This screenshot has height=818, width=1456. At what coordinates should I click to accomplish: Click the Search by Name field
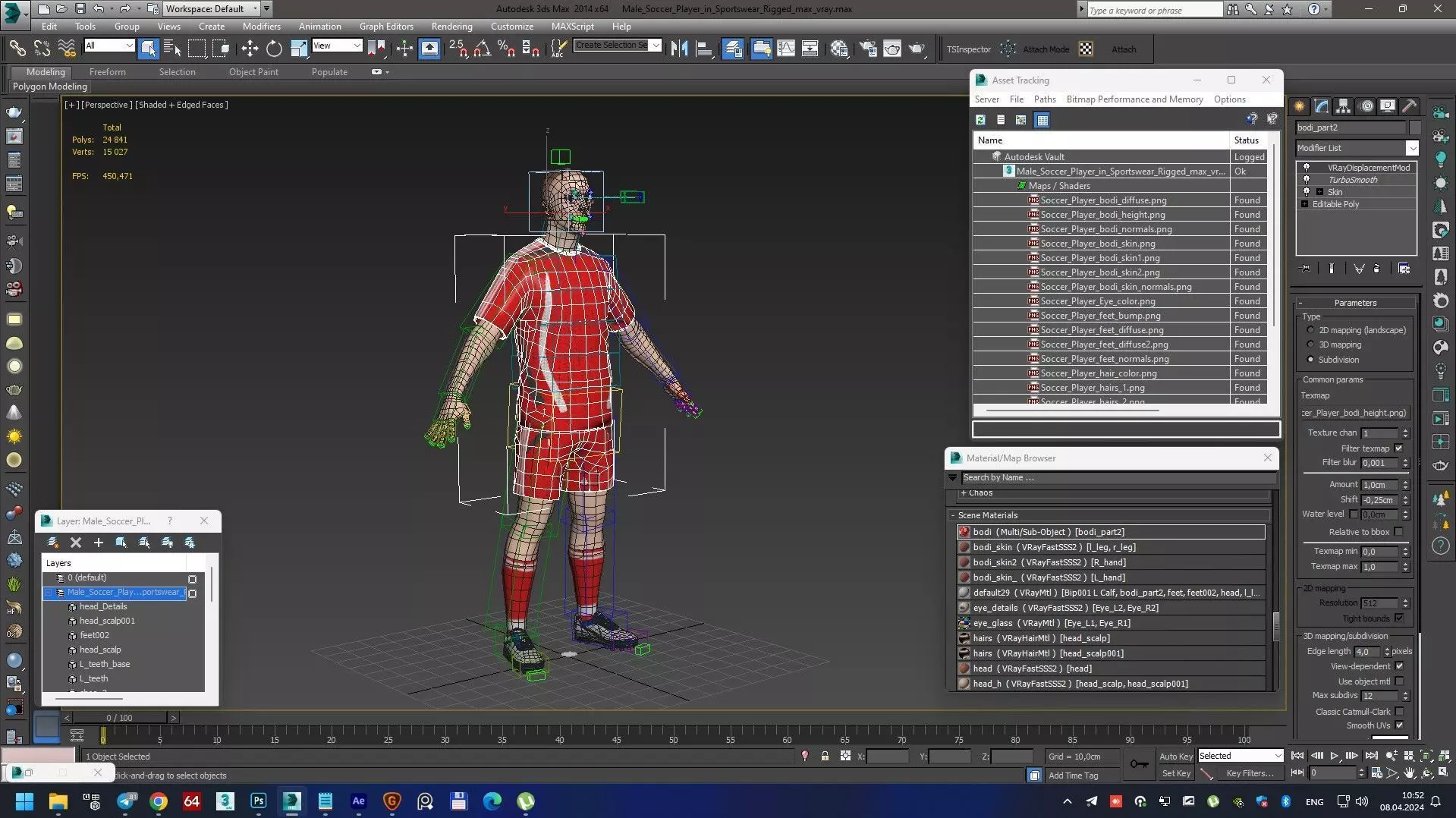[x=1118, y=478]
